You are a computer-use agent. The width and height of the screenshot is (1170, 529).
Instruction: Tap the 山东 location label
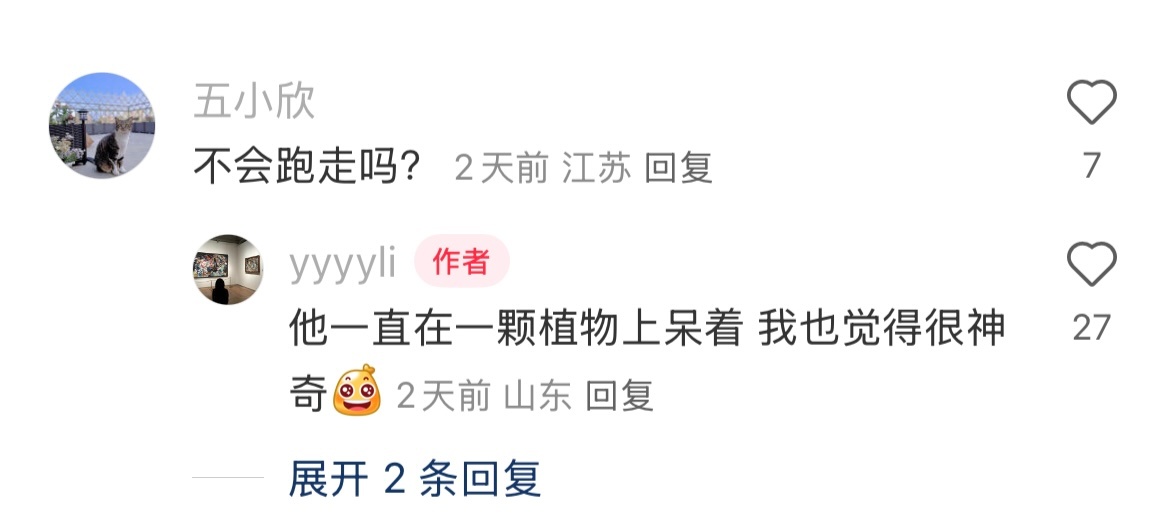(538, 395)
